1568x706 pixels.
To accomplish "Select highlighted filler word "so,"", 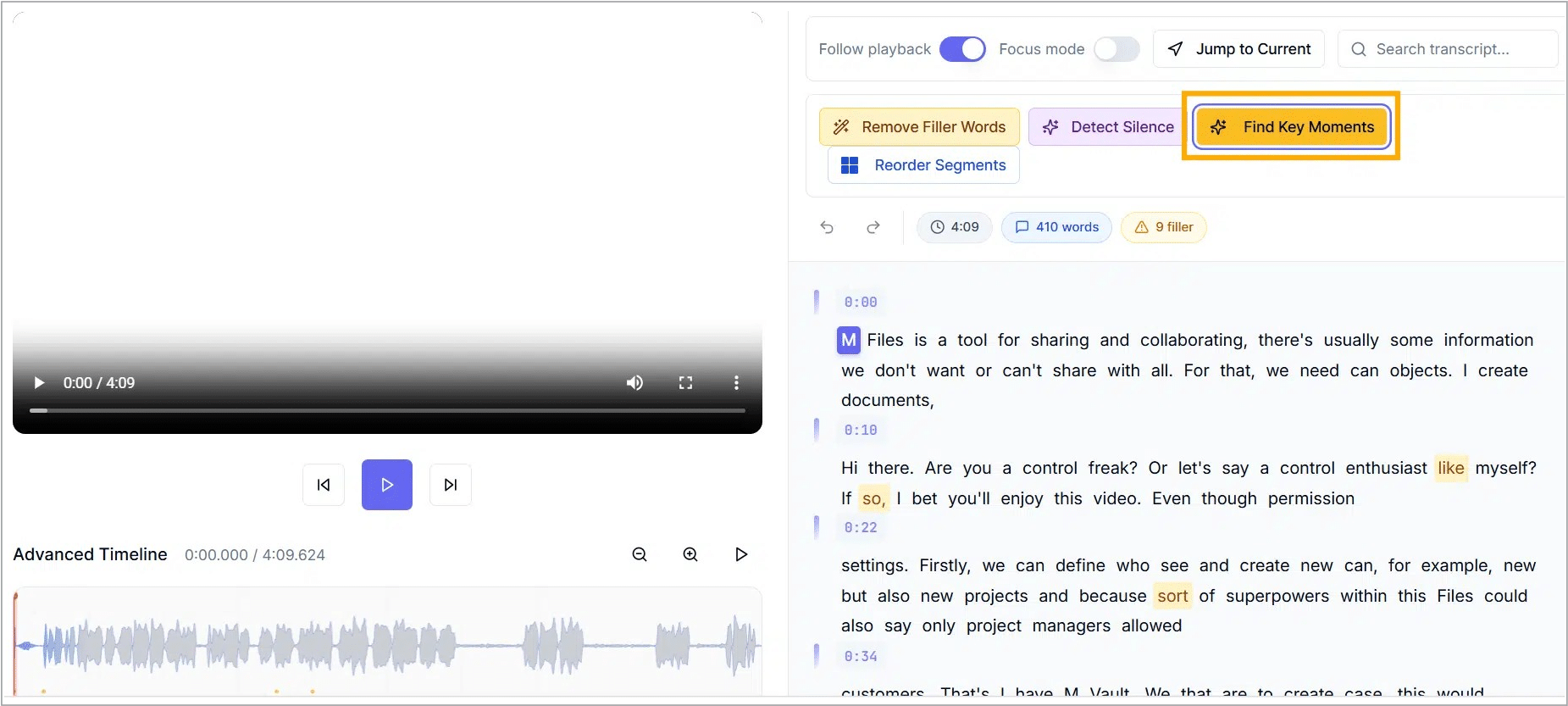I will click(874, 498).
